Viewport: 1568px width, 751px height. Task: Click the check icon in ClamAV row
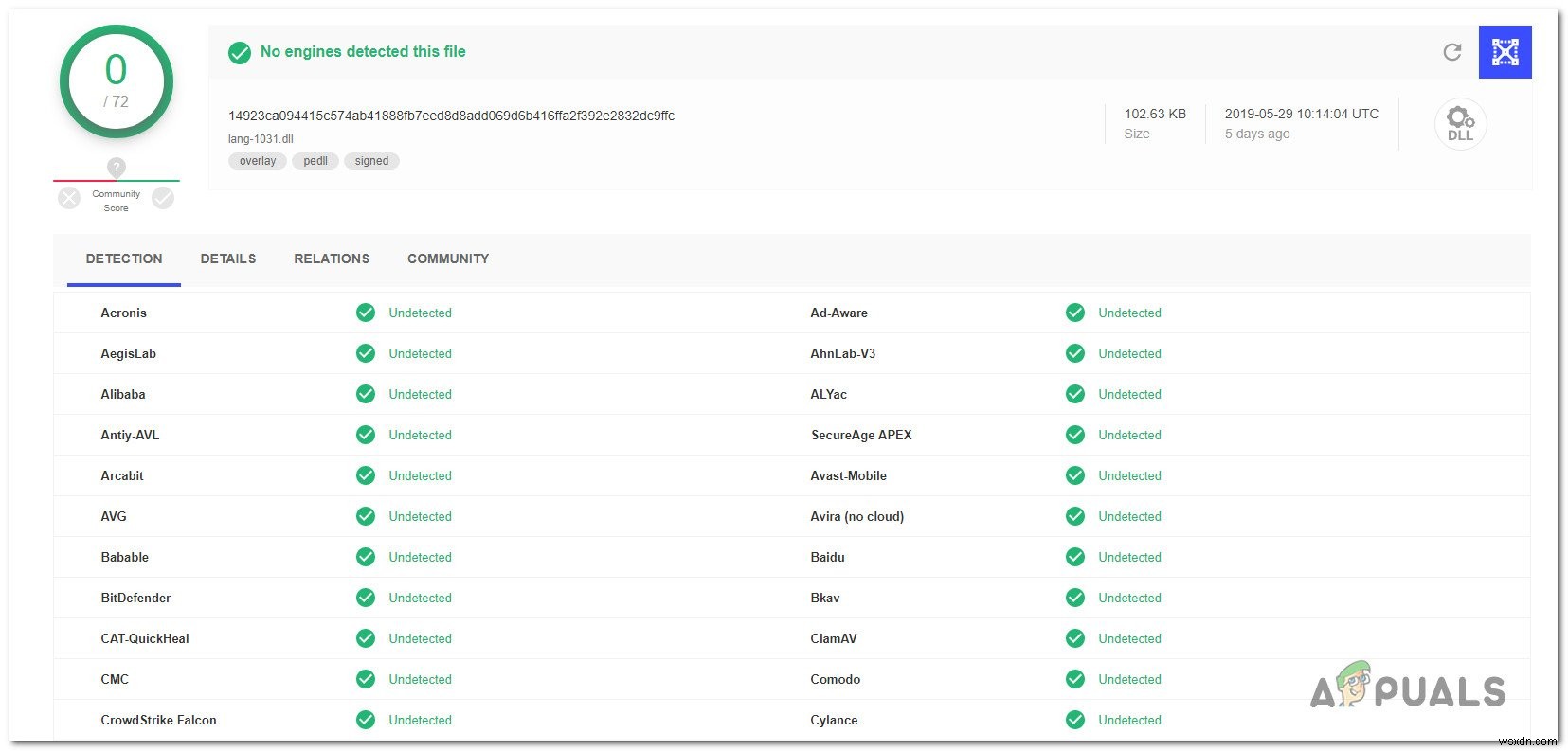1075,638
